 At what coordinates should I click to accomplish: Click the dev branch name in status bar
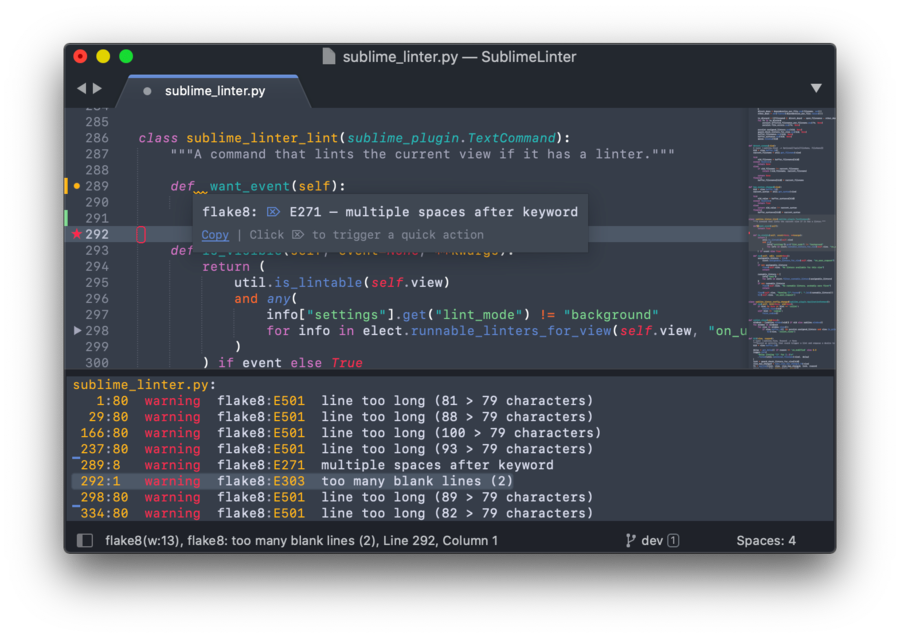coord(652,541)
